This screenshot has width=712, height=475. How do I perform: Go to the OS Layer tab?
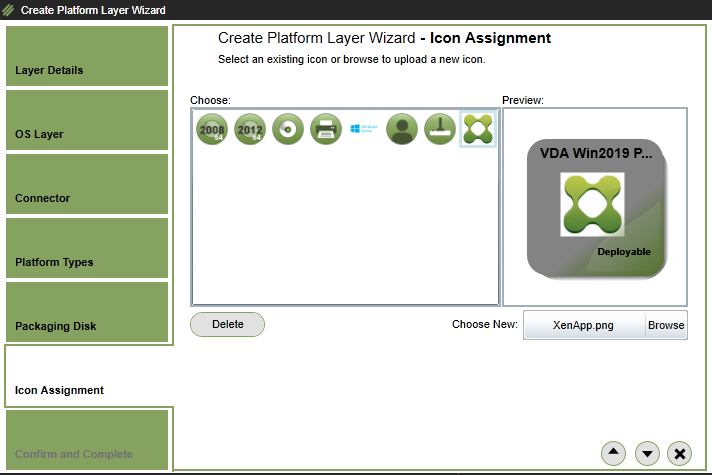coord(87,120)
